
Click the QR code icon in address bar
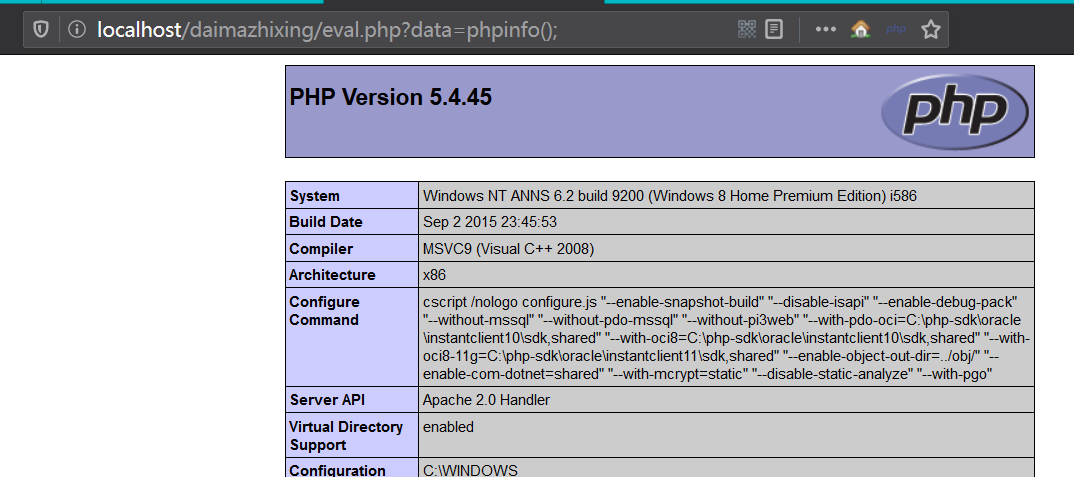coord(747,29)
